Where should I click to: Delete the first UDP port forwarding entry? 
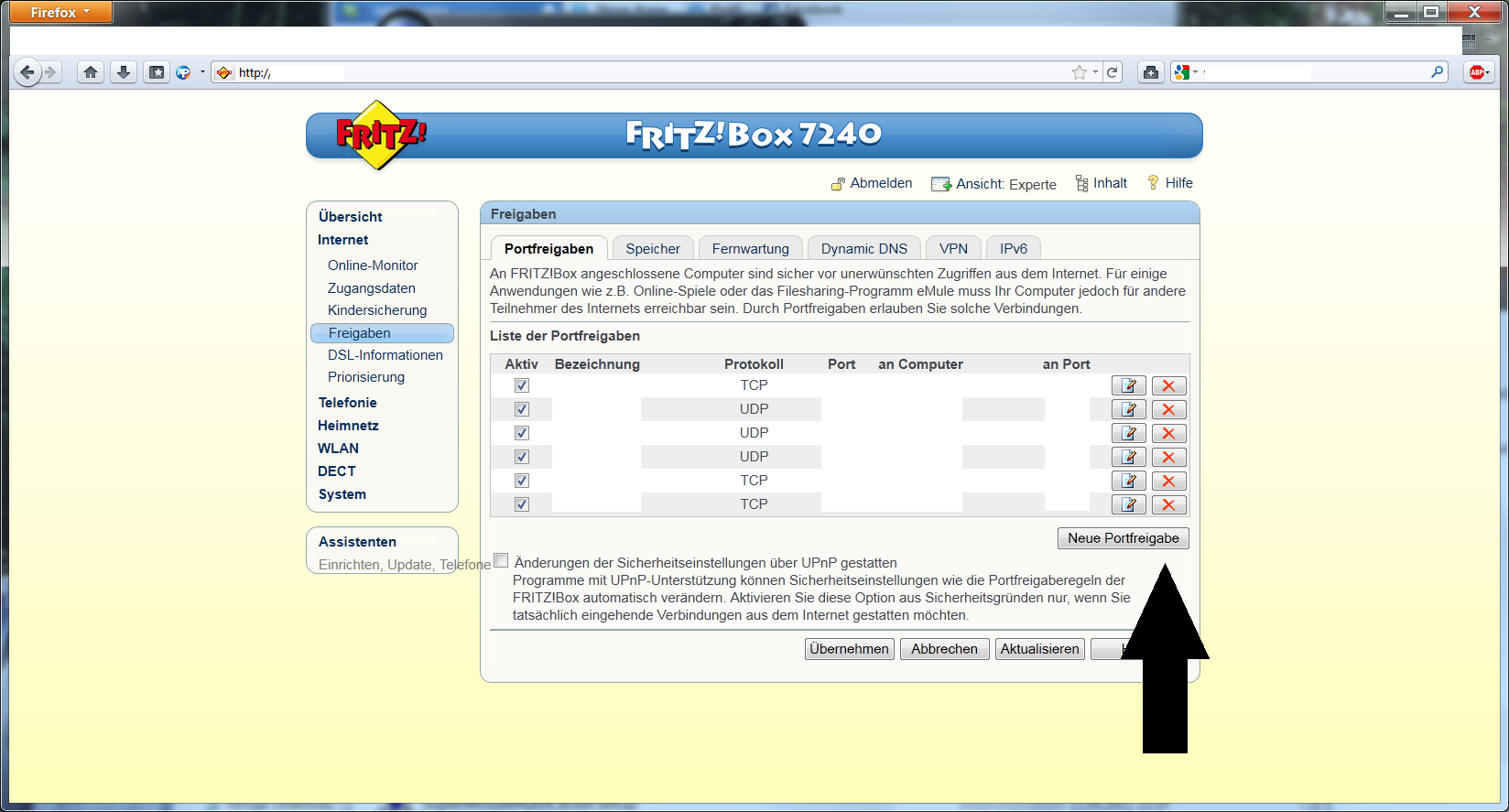pos(1168,409)
